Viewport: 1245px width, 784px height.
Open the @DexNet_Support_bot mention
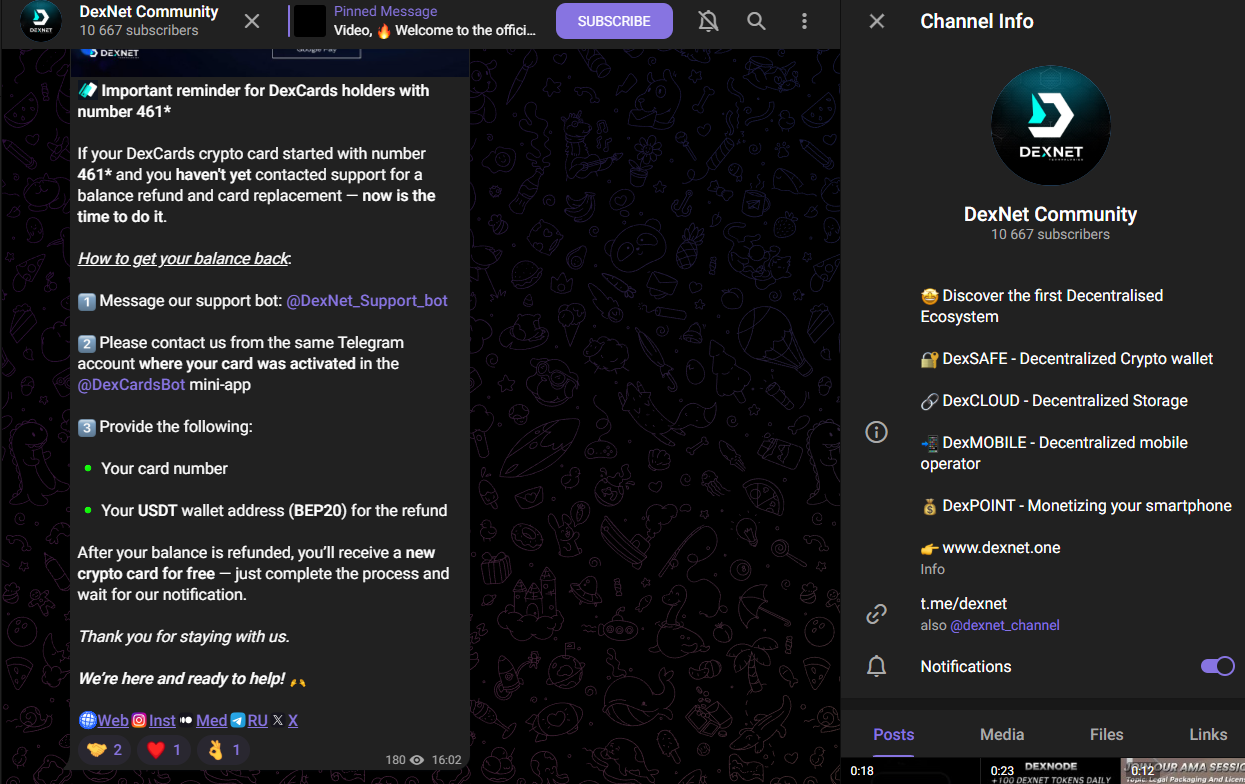pyautogui.click(x=367, y=300)
